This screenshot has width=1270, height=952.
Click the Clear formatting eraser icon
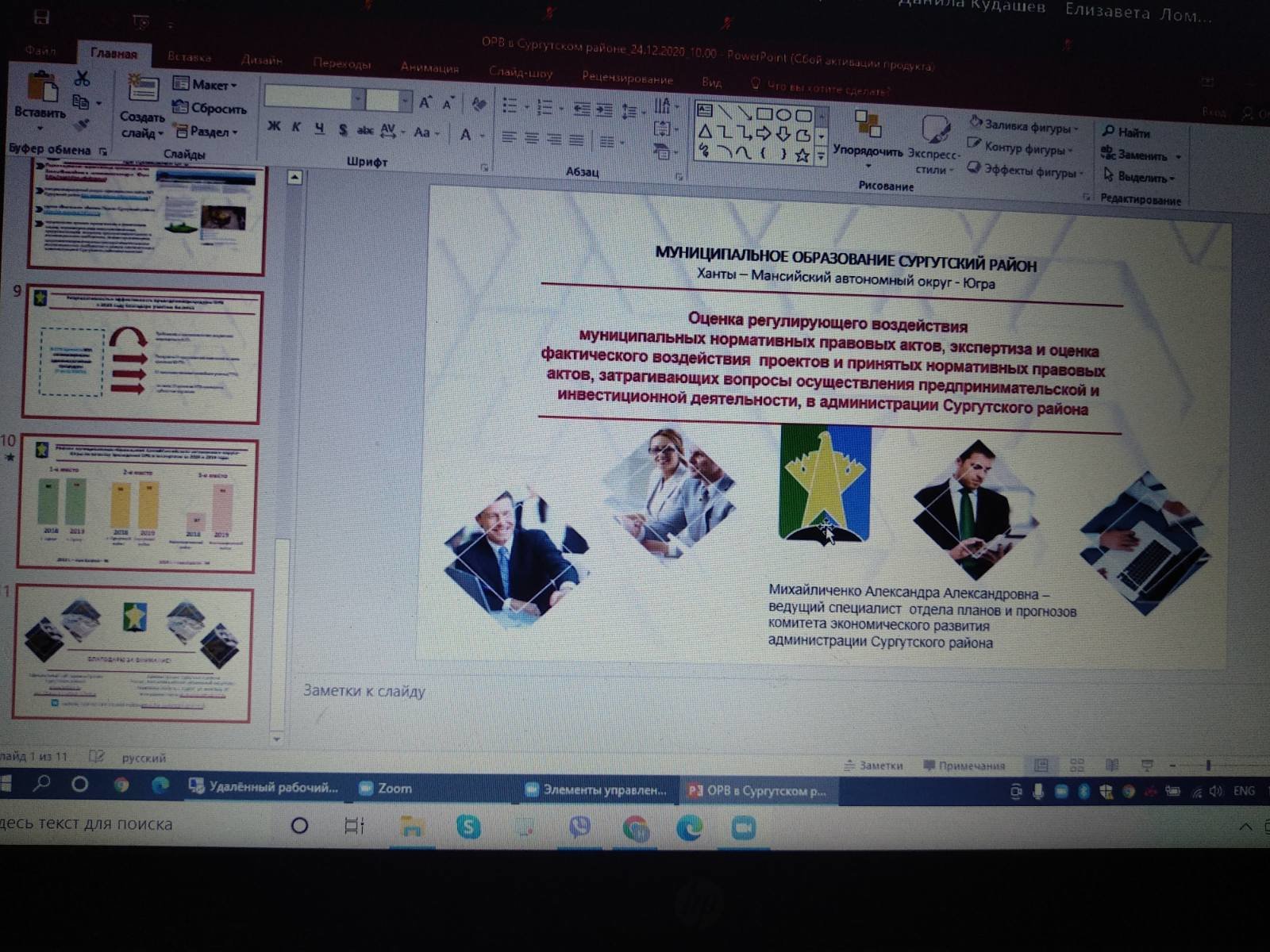478,105
